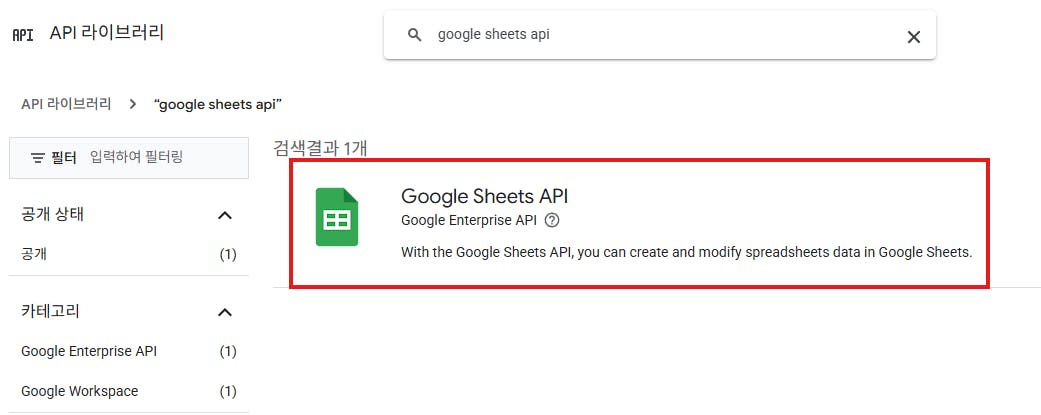Select the 공개 filter option
The height and width of the screenshot is (415, 1041).
pyautogui.click(x=34, y=254)
